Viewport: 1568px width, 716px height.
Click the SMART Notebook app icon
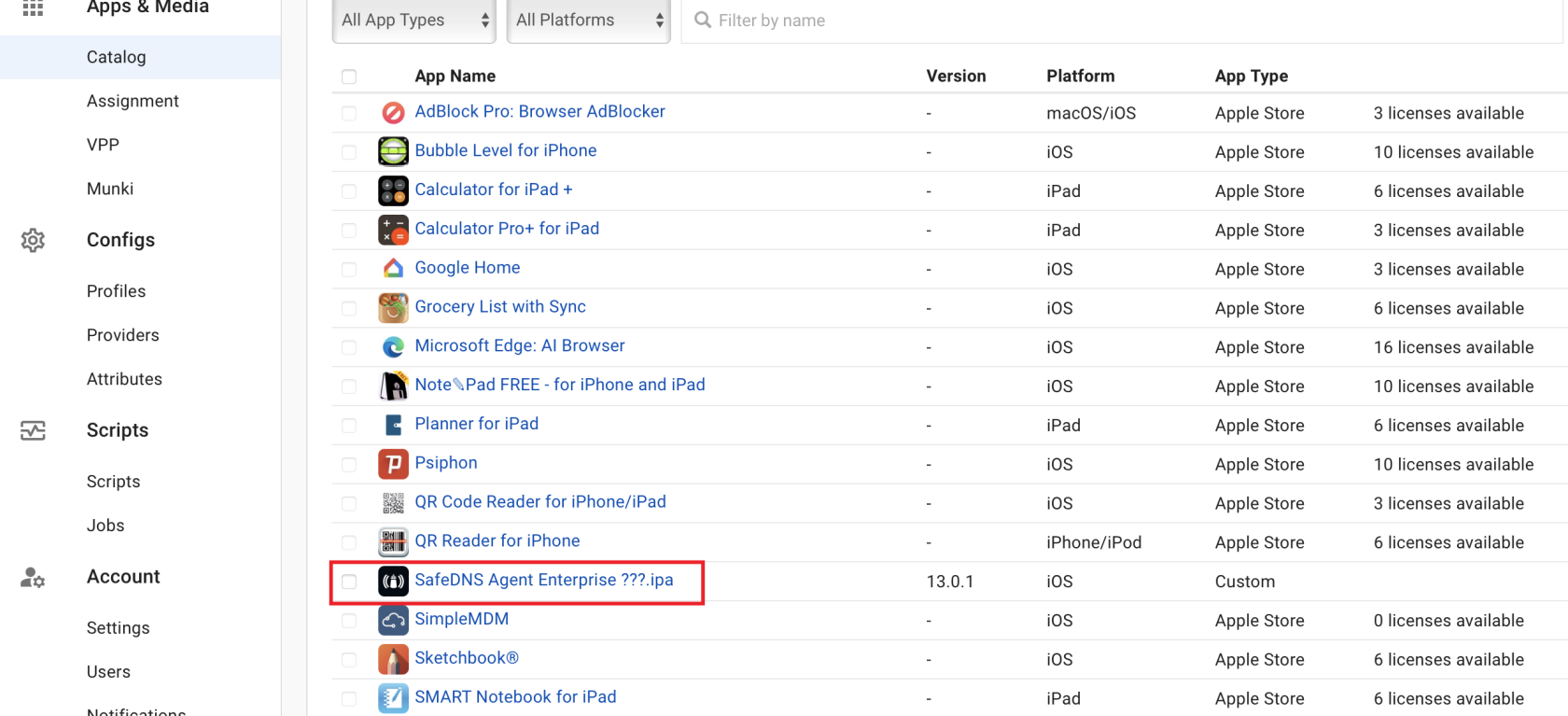[x=393, y=698]
